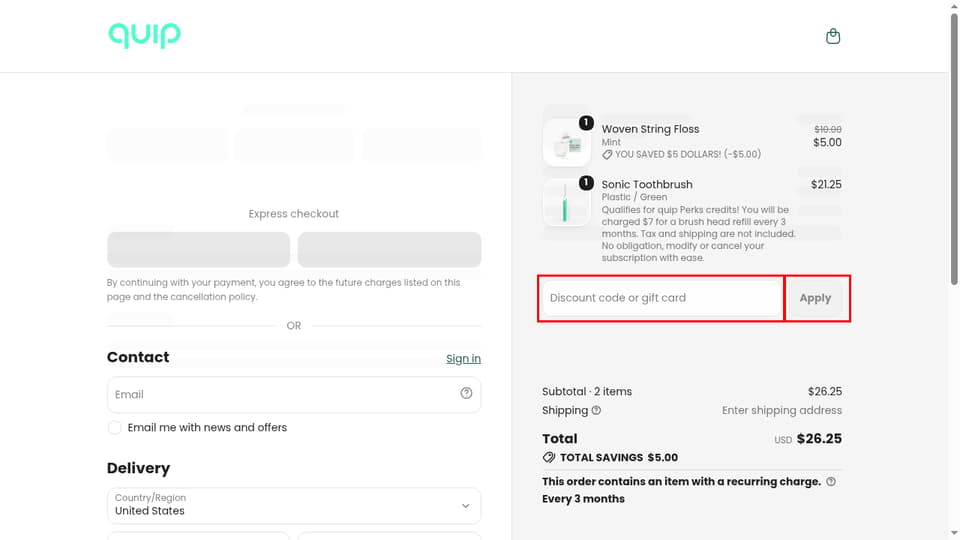The height and width of the screenshot is (540, 960).
Task: Click the Woven String Floss thumbnail
Action: (566, 143)
